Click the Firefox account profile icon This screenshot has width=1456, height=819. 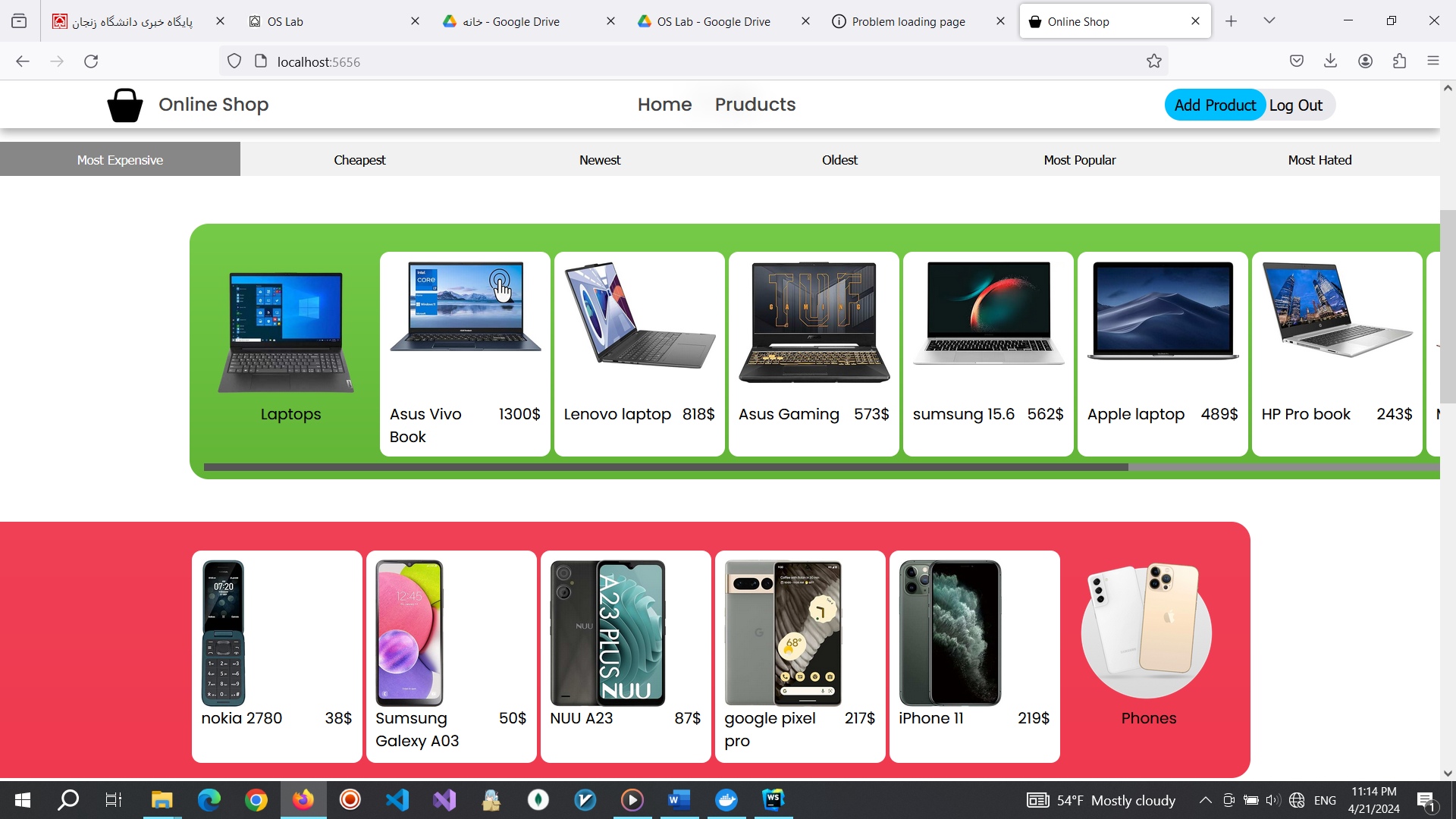click(x=1365, y=61)
